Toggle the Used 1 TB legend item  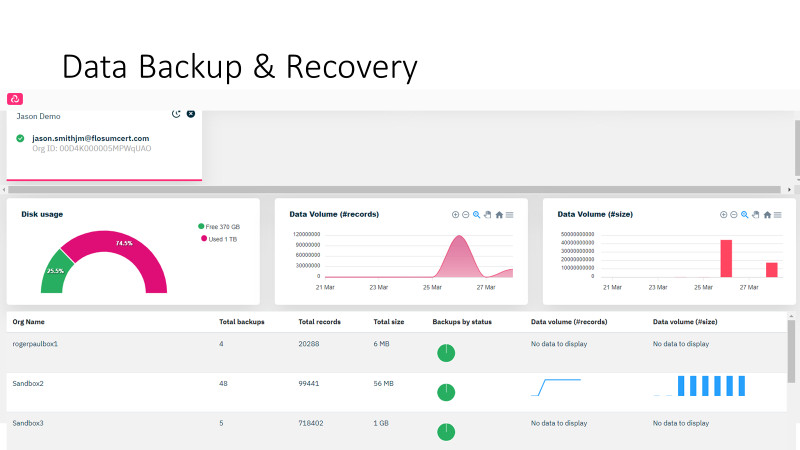click(219, 239)
